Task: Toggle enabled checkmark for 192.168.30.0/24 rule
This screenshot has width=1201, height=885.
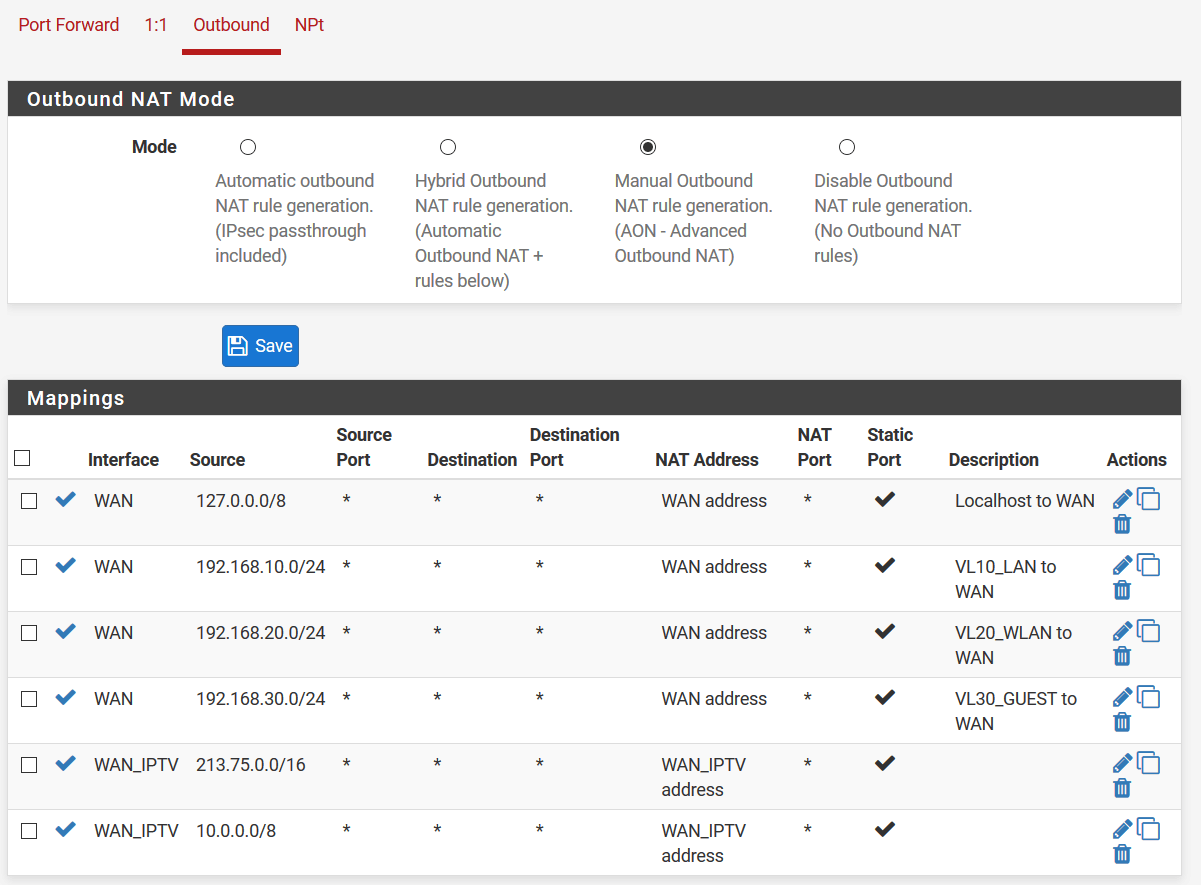Action: pyautogui.click(x=66, y=698)
